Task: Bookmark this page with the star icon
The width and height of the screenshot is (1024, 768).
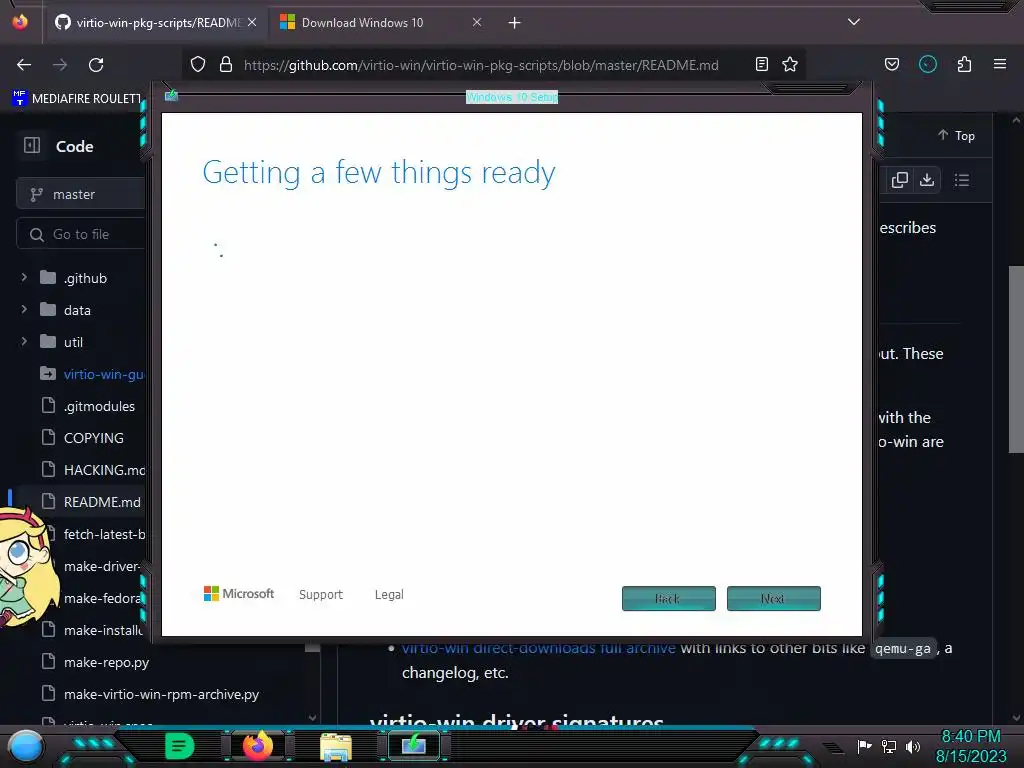Action: click(x=790, y=64)
